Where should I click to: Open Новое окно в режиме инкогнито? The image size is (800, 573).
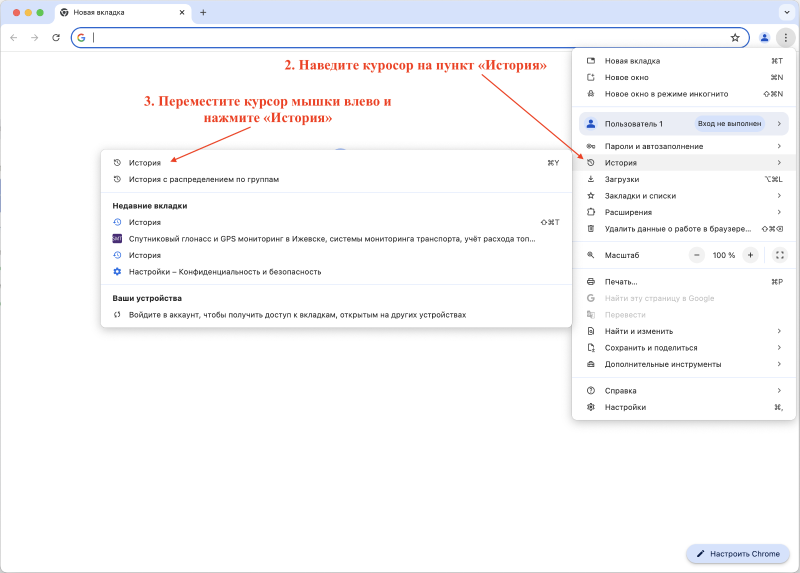pyautogui.click(x=684, y=94)
